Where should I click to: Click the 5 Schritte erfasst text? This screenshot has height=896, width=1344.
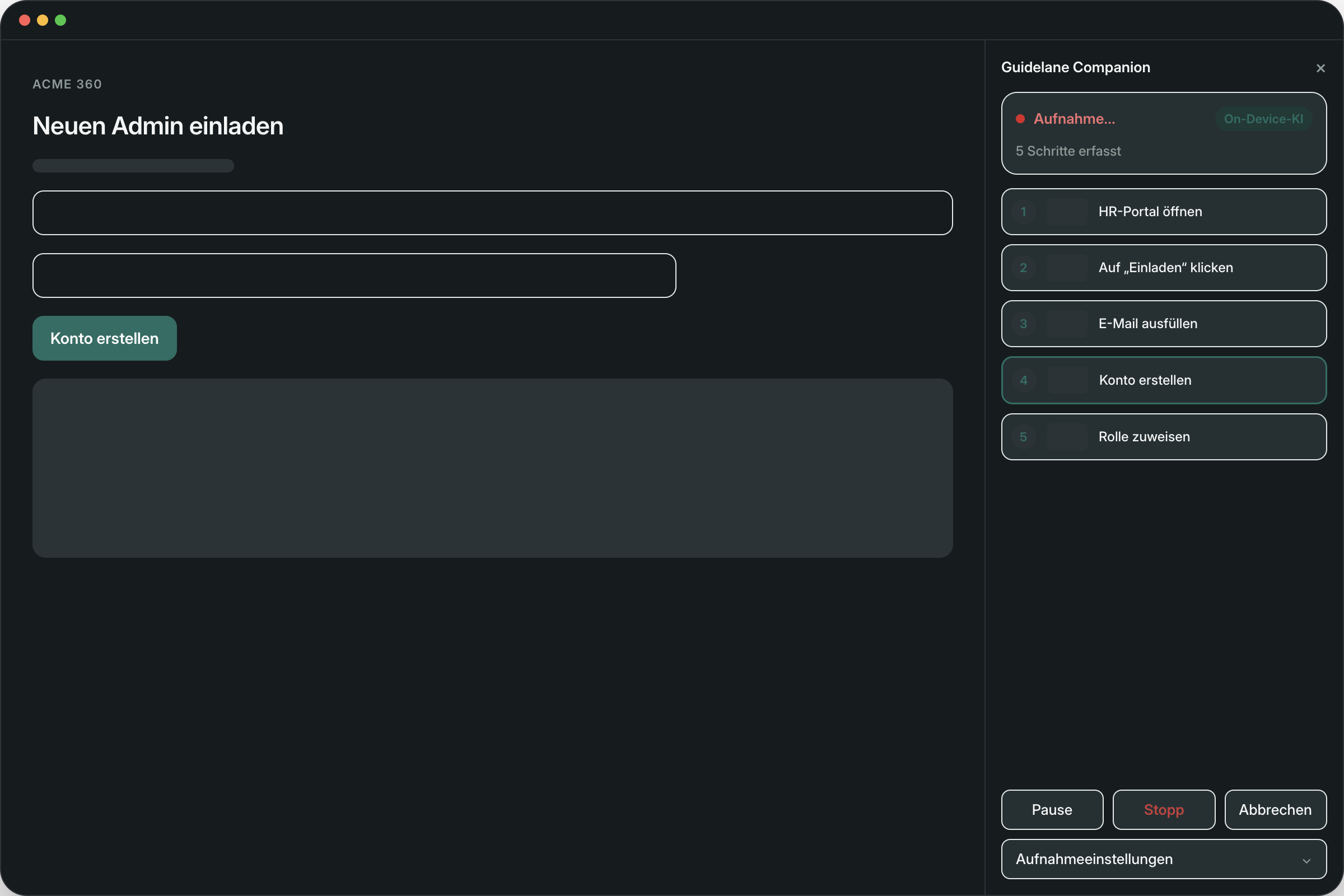click(x=1068, y=151)
